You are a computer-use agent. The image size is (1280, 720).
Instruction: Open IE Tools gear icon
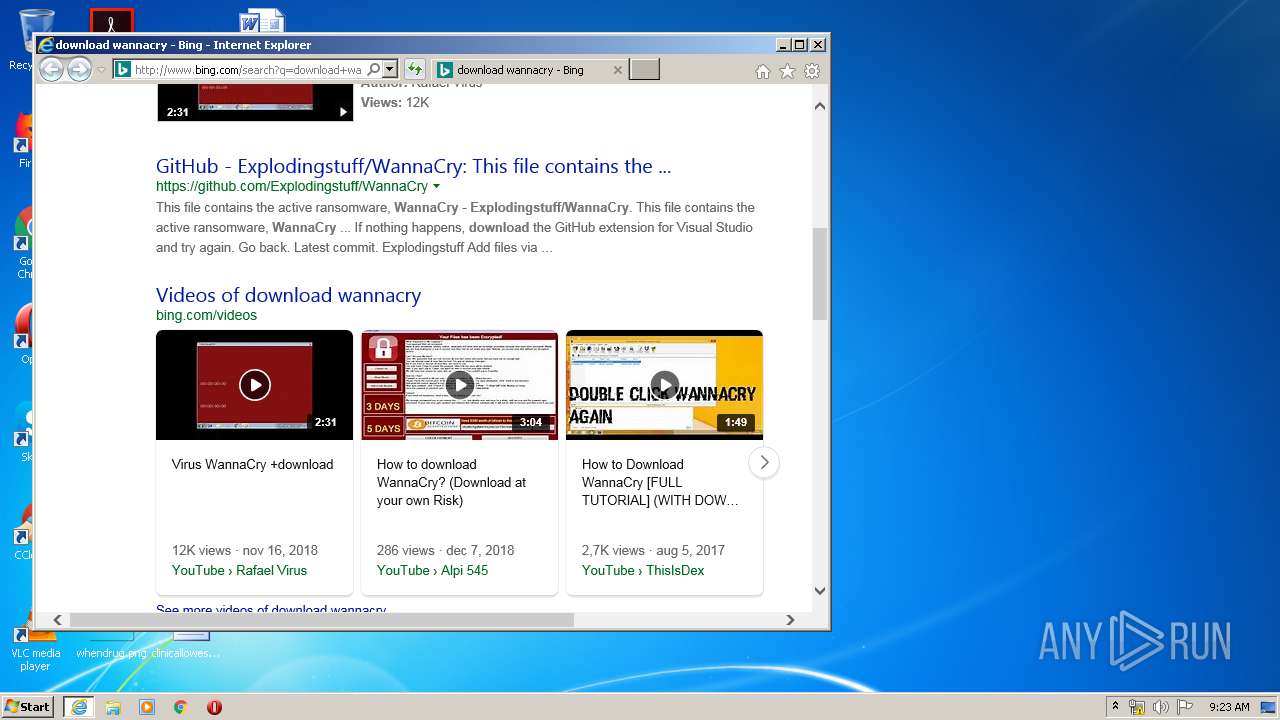(812, 71)
